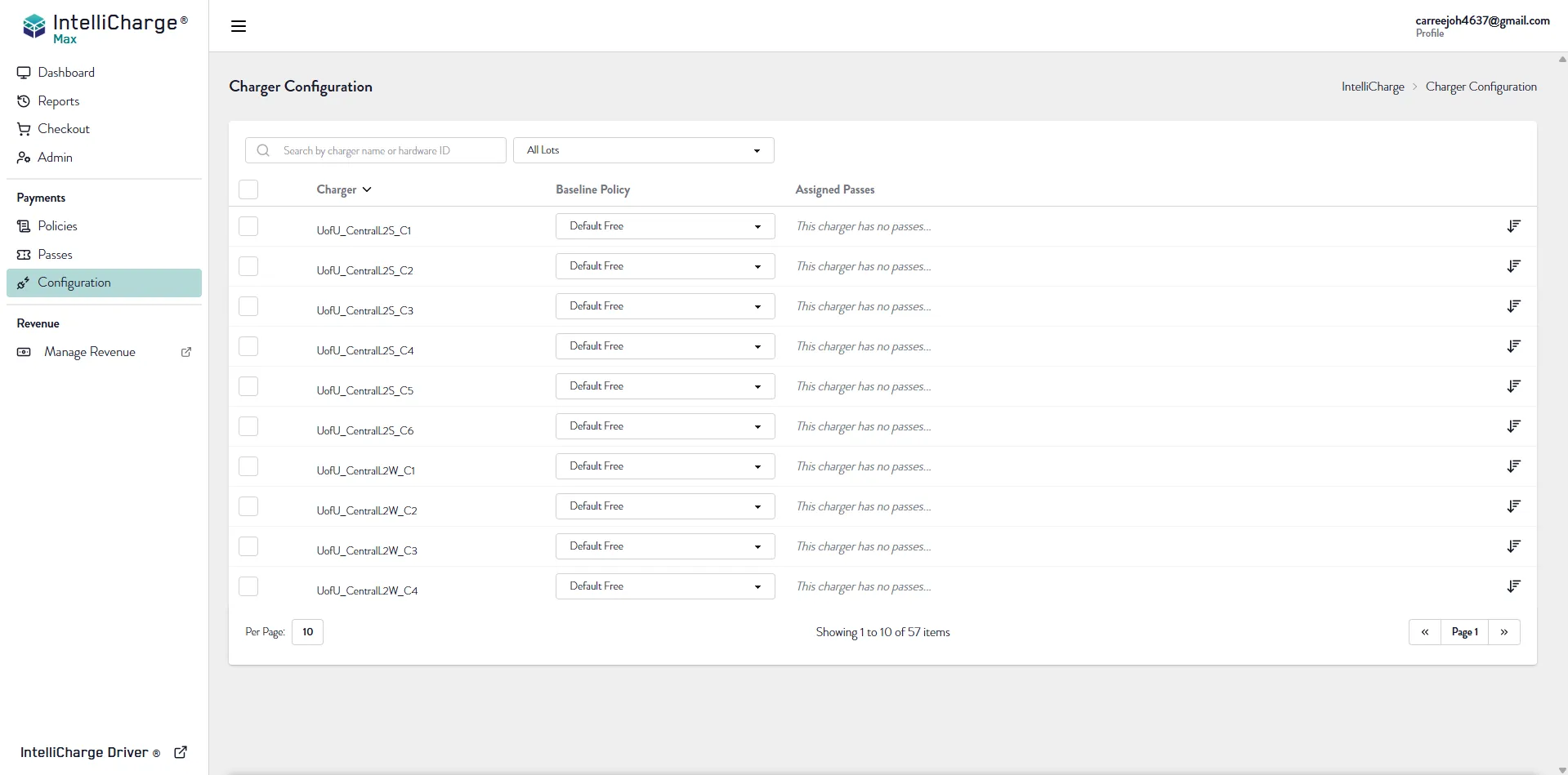This screenshot has width=1568, height=775.
Task: Check the UofU_CentralL2W_C1 row checkbox
Action: 248,466
